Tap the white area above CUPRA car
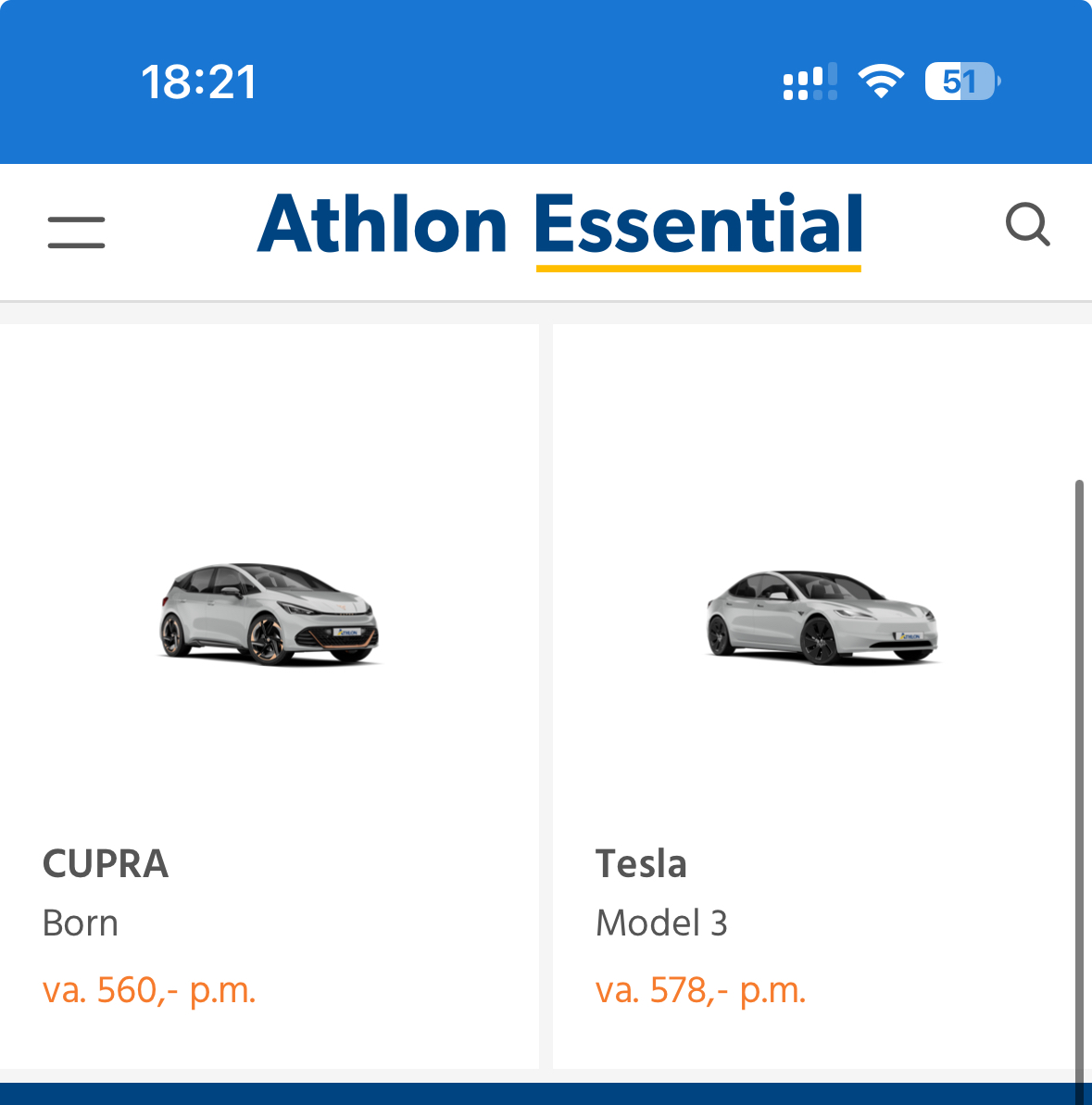Image resolution: width=1092 pixels, height=1105 pixels. 270,437
